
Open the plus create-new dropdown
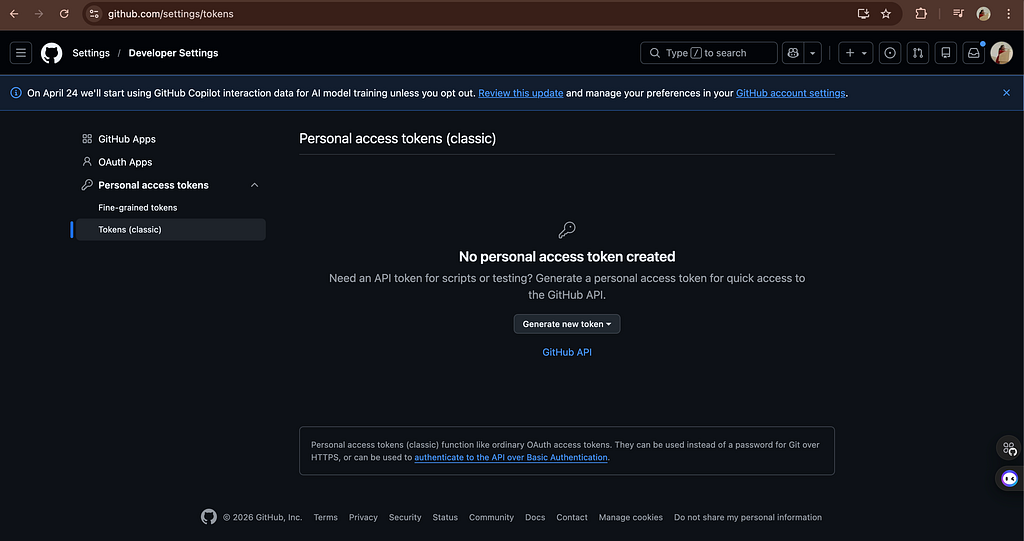click(856, 53)
